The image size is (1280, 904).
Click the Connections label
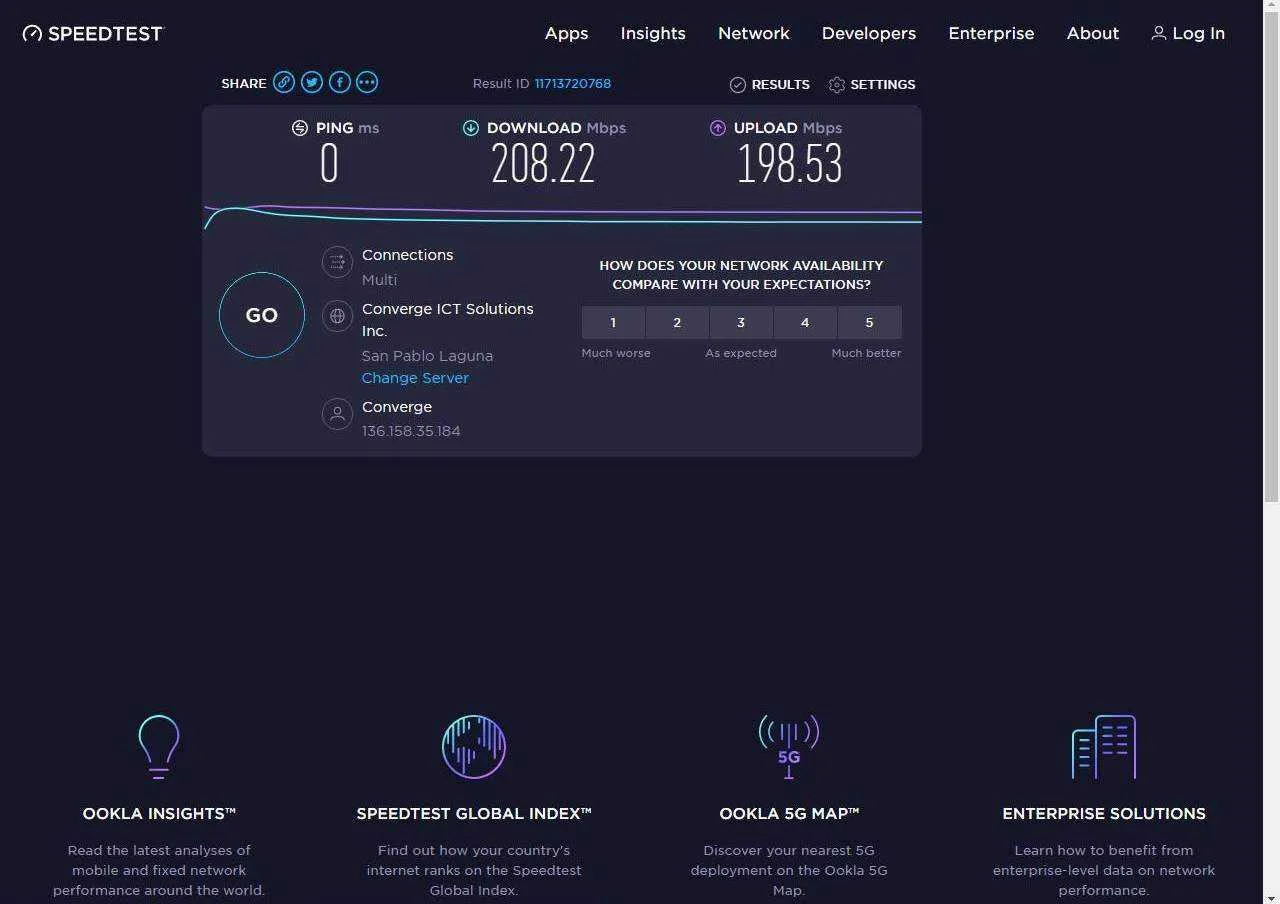point(407,255)
